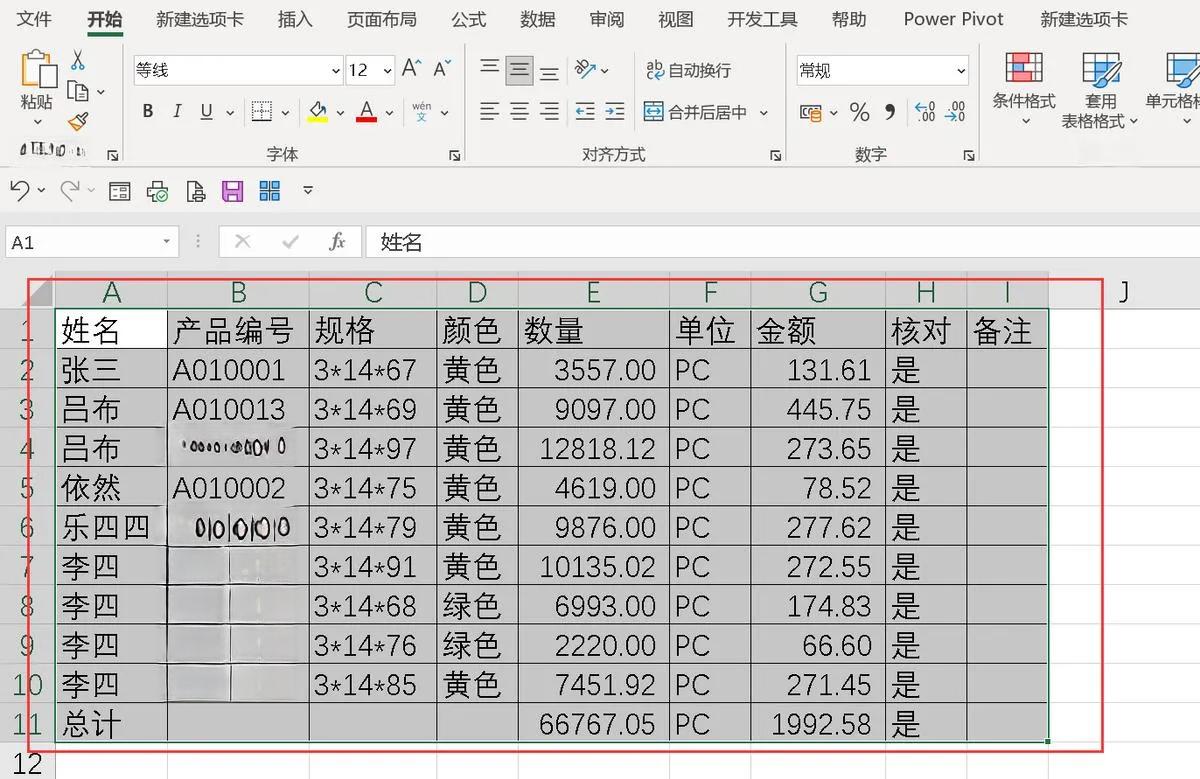Open the font name 等线 dropdown

336,70
